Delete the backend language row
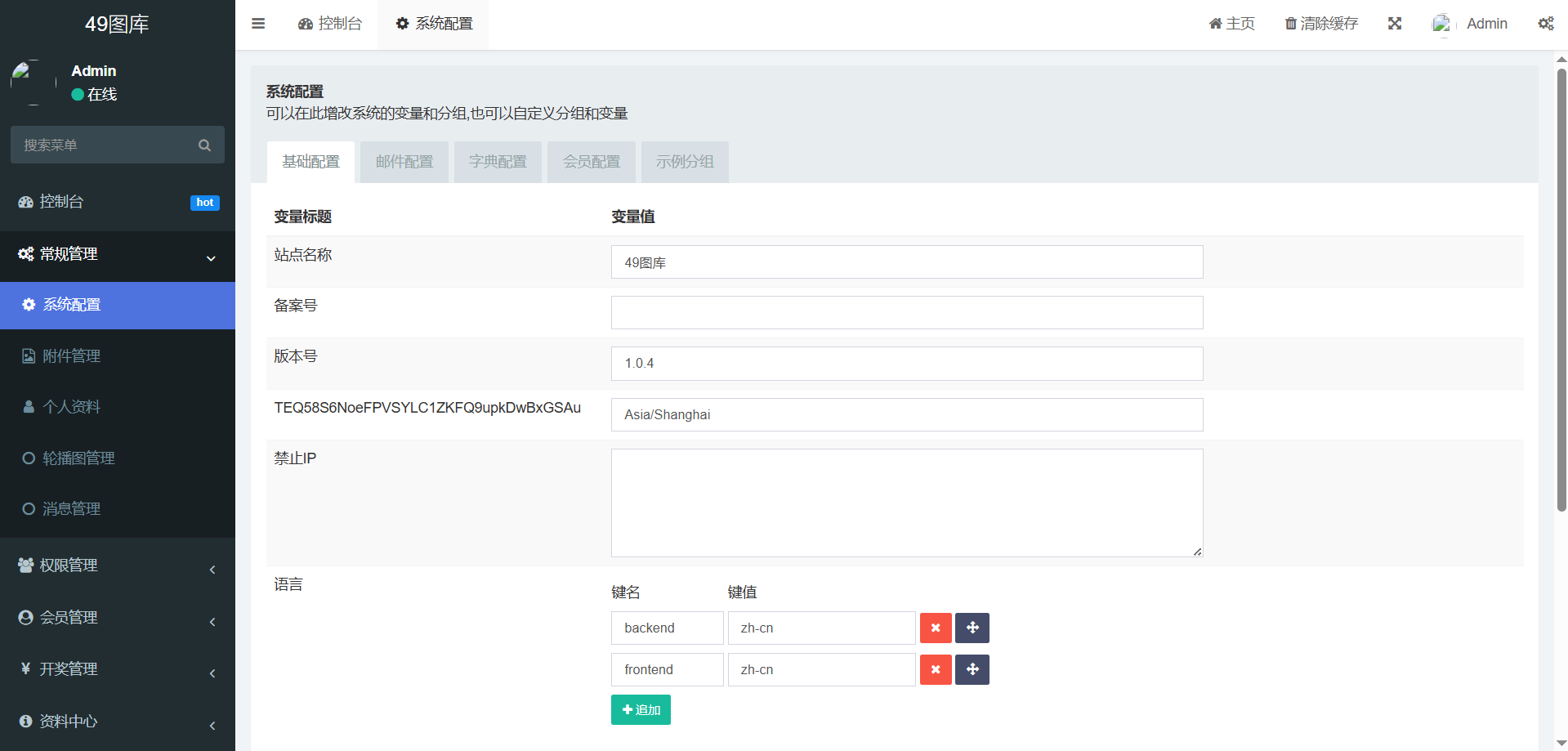The width and height of the screenshot is (1568, 751). click(935, 628)
